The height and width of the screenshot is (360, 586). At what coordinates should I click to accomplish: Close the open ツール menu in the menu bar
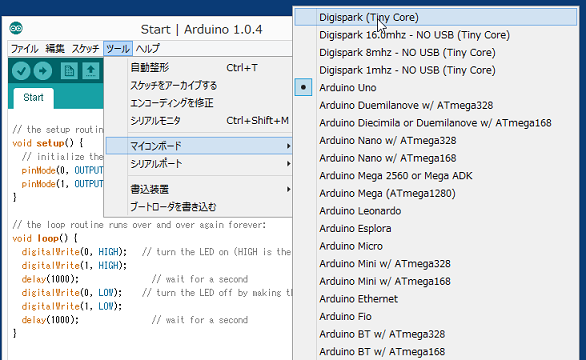(x=118, y=49)
